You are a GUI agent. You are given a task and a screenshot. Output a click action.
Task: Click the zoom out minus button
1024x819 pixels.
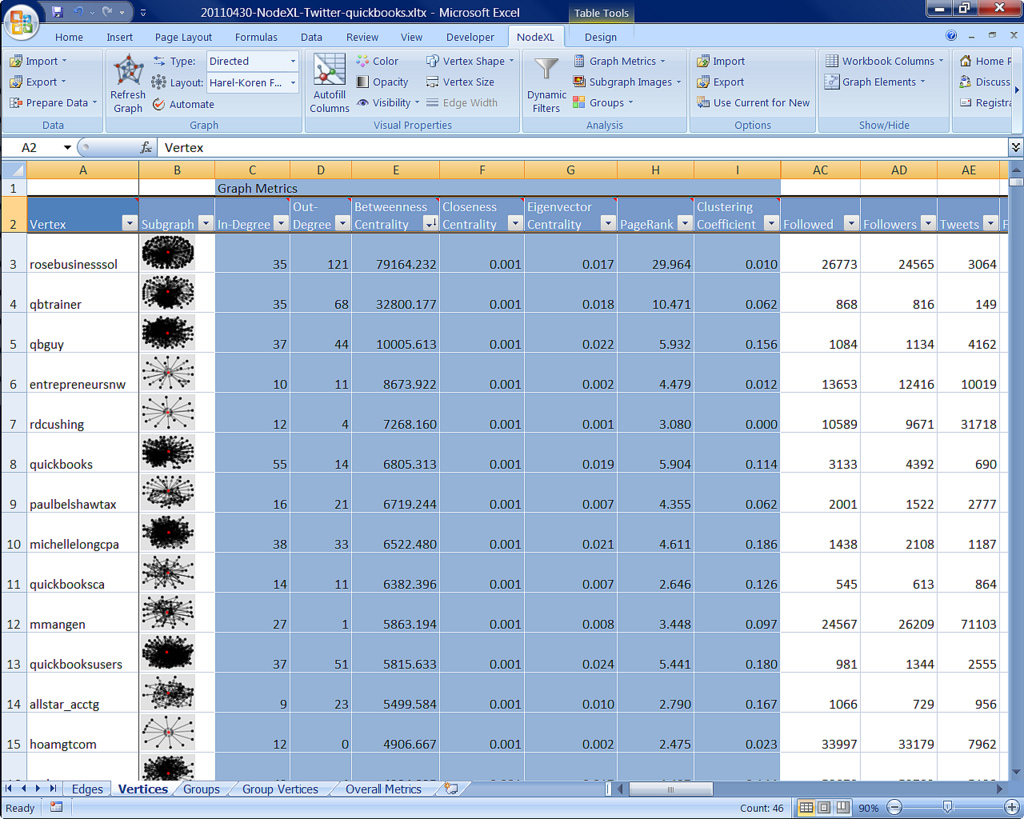(x=894, y=808)
